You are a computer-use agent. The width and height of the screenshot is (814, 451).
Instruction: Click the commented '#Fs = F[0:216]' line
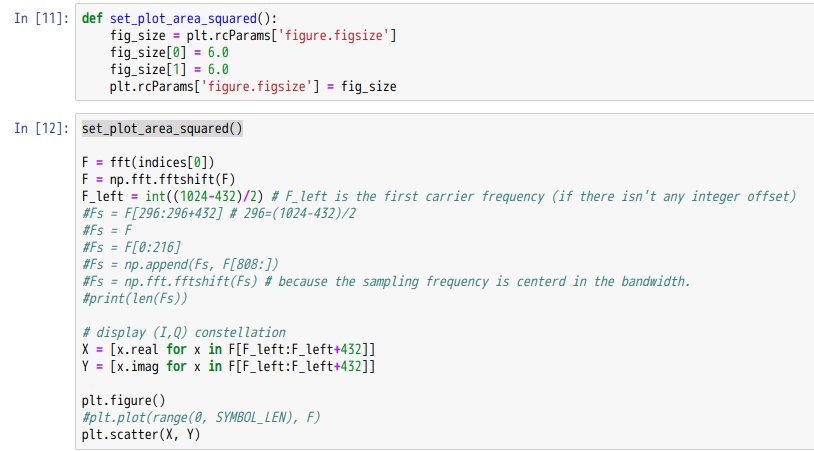[131, 247]
